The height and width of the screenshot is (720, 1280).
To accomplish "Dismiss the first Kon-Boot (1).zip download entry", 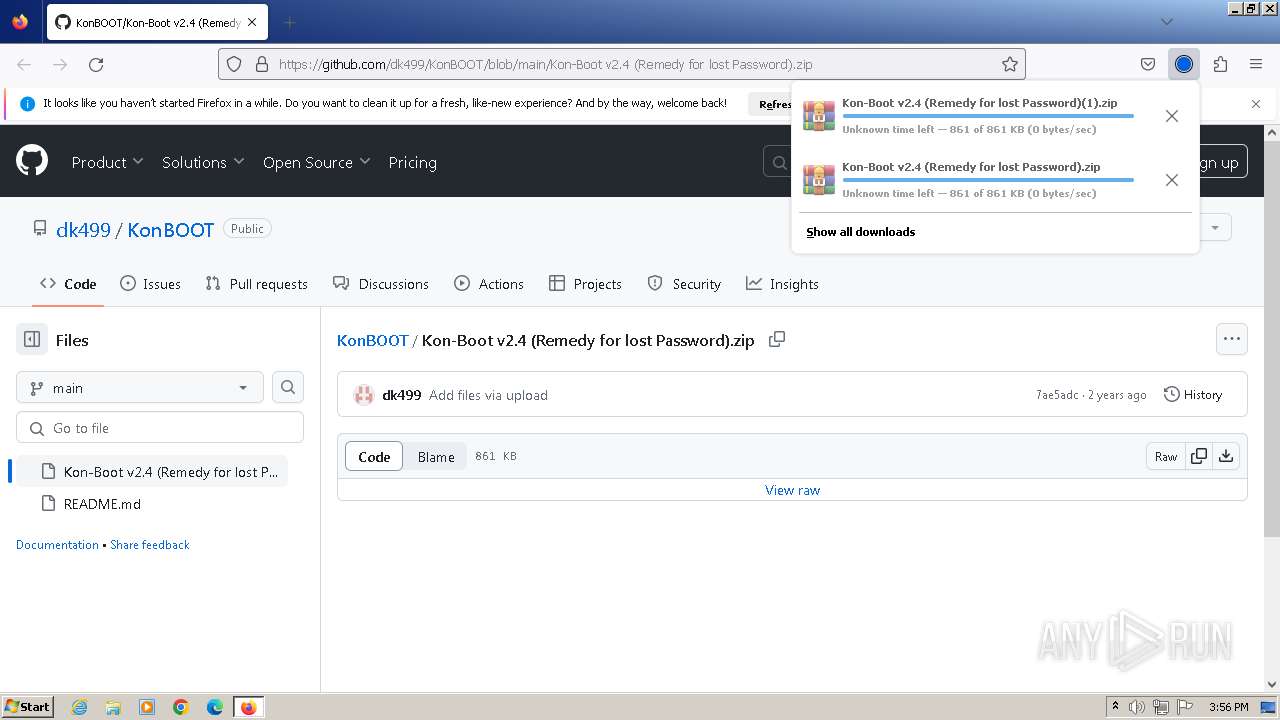I will [1171, 116].
